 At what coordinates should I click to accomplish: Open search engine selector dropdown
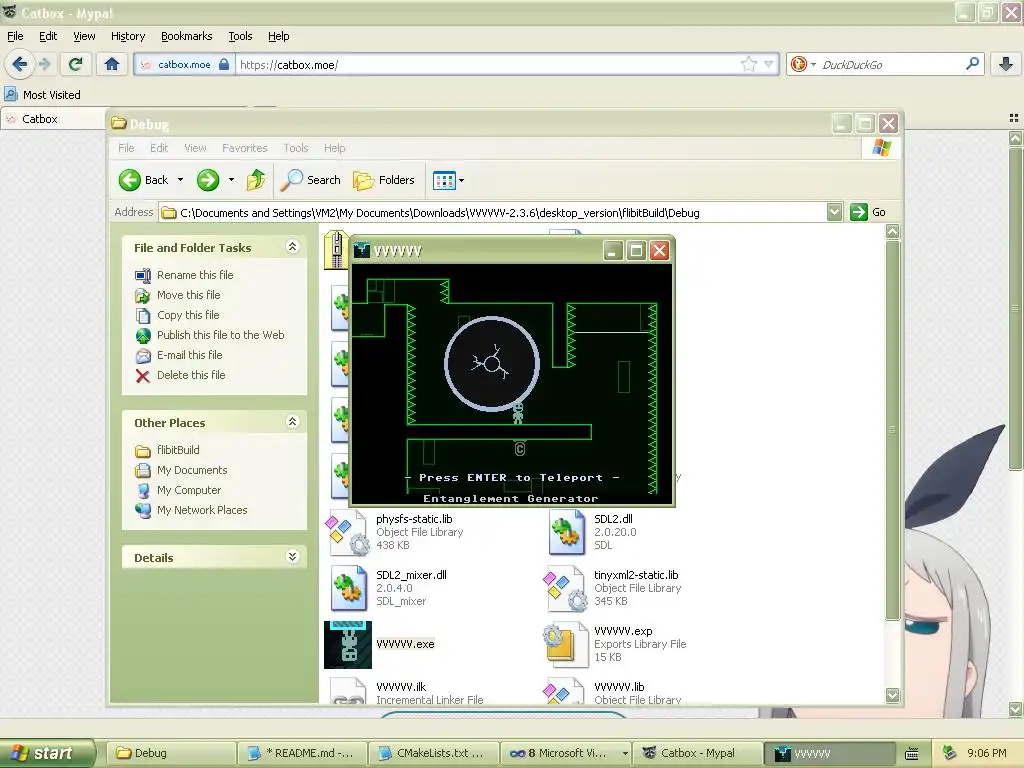pos(813,64)
